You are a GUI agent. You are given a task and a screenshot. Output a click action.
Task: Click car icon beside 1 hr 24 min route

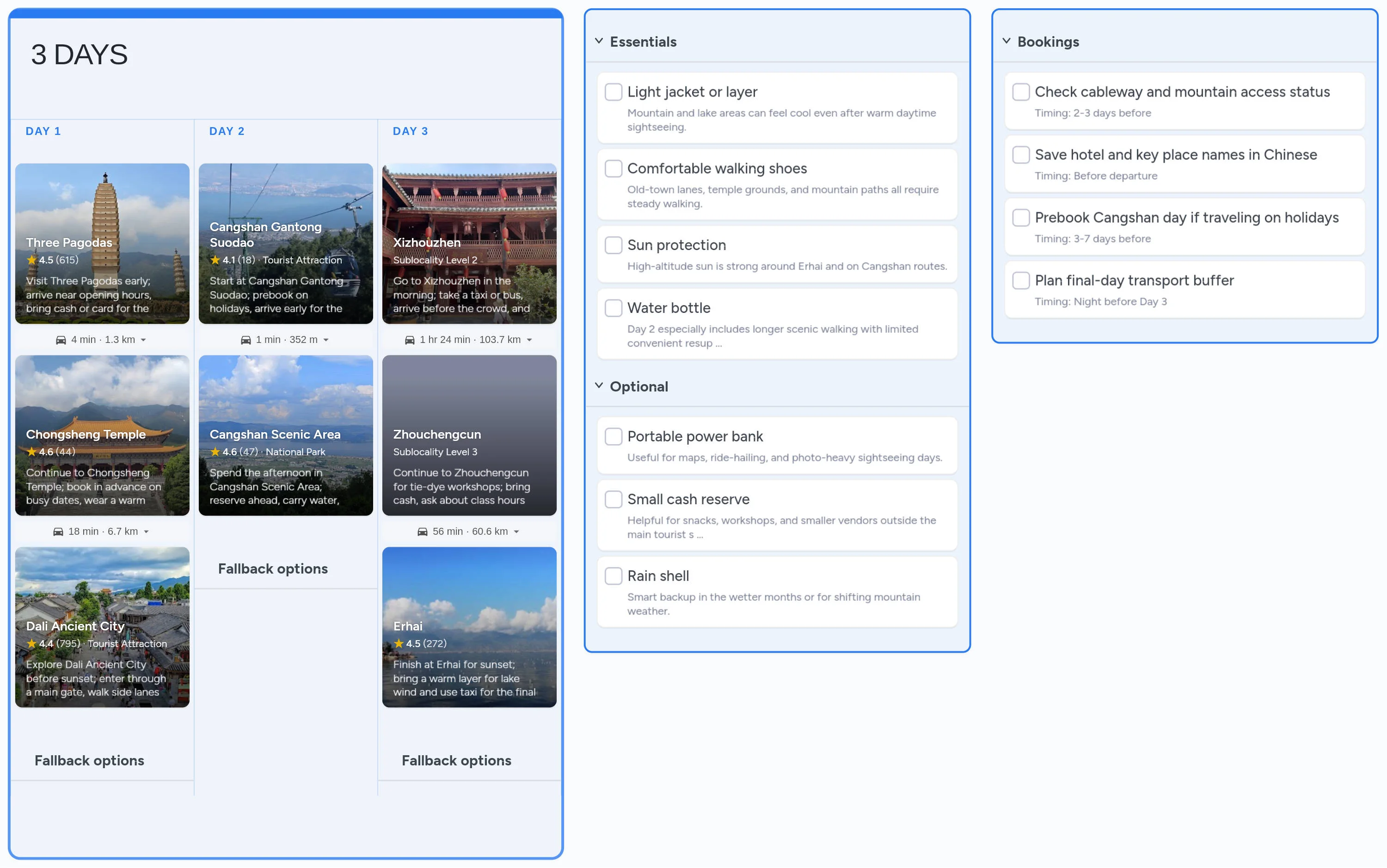(x=409, y=340)
